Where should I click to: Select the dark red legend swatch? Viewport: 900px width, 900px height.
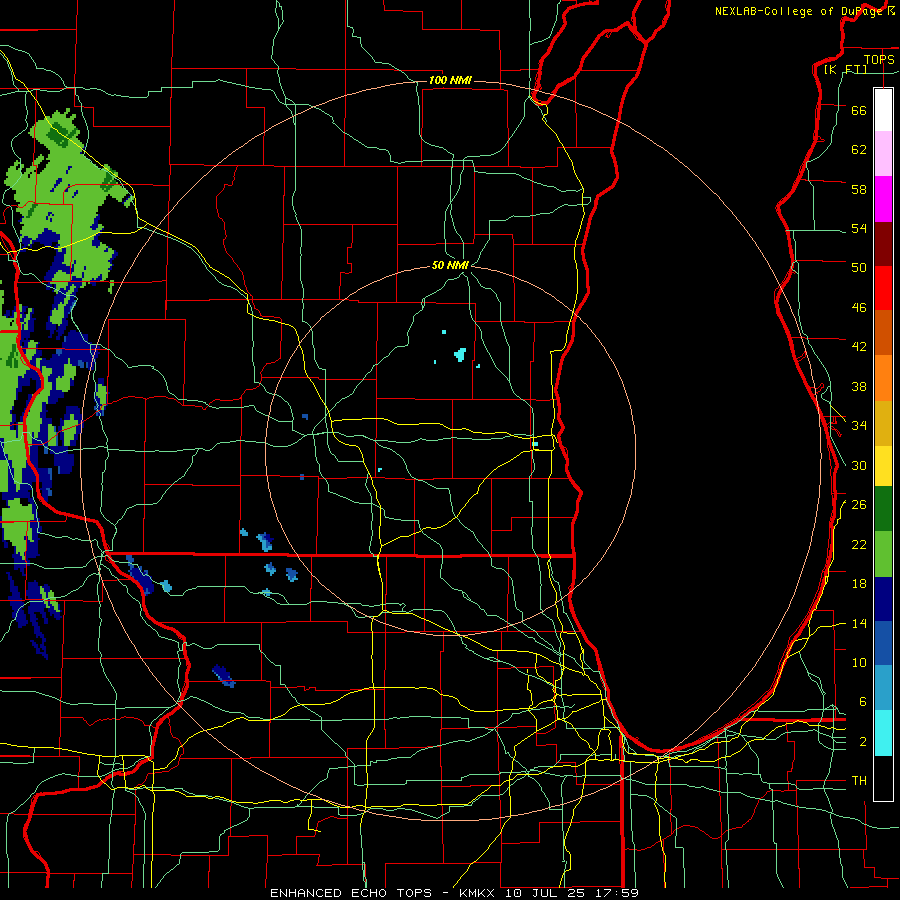pyautogui.click(x=883, y=243)
